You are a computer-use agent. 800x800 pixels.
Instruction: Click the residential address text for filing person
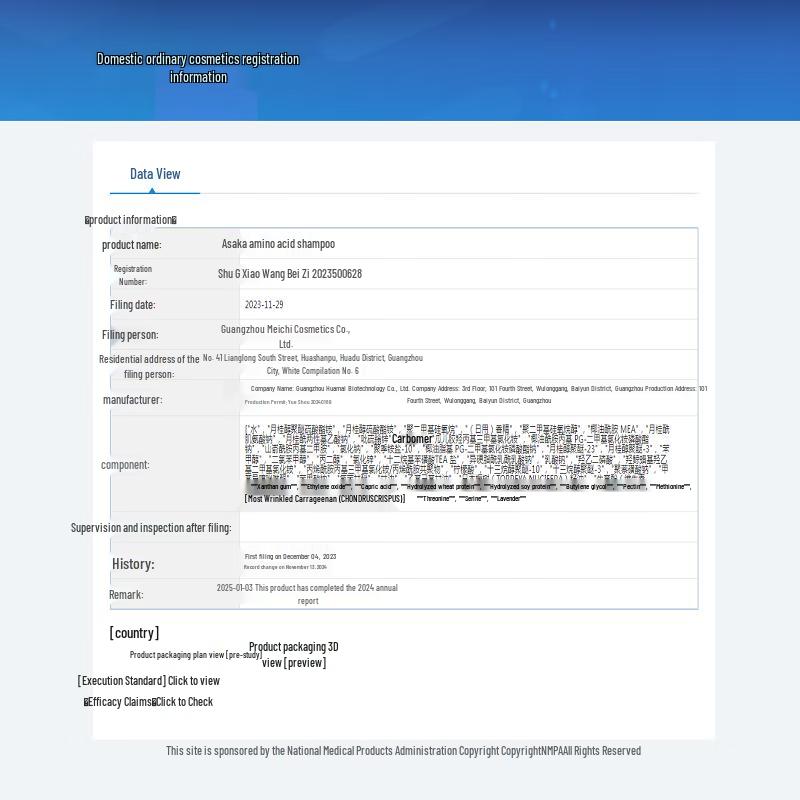[312, 364]
